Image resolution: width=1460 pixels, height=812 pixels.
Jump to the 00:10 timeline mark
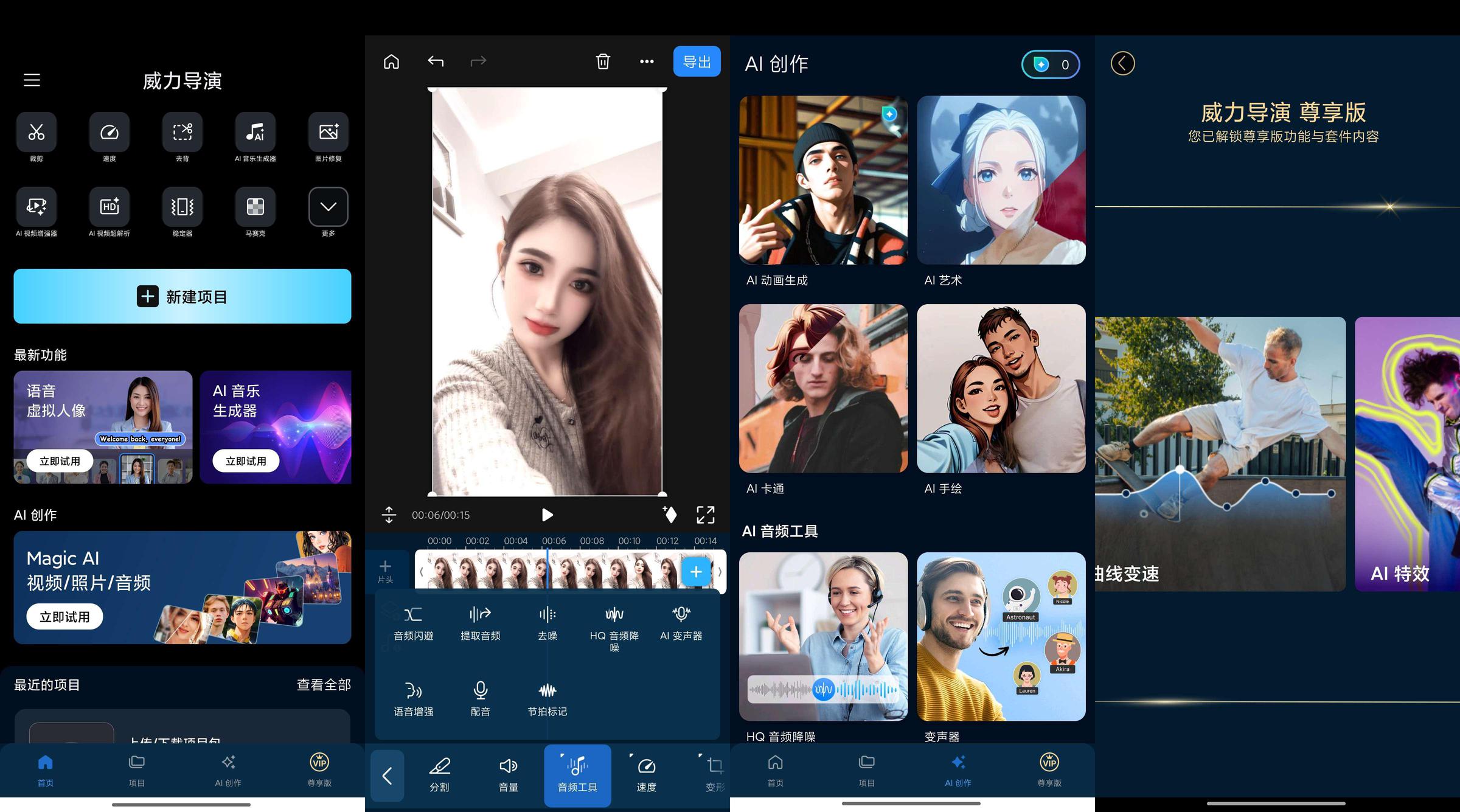(630, 541)
